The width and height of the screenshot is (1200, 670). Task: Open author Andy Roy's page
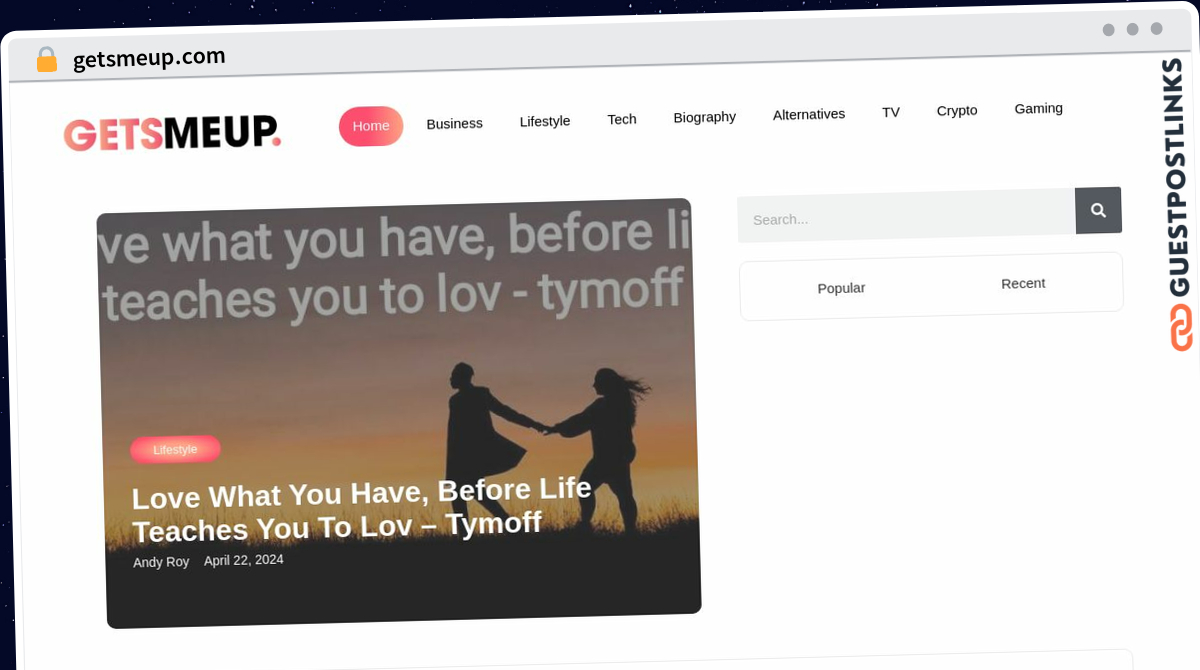pyautogui.click(x=161, y=563)
